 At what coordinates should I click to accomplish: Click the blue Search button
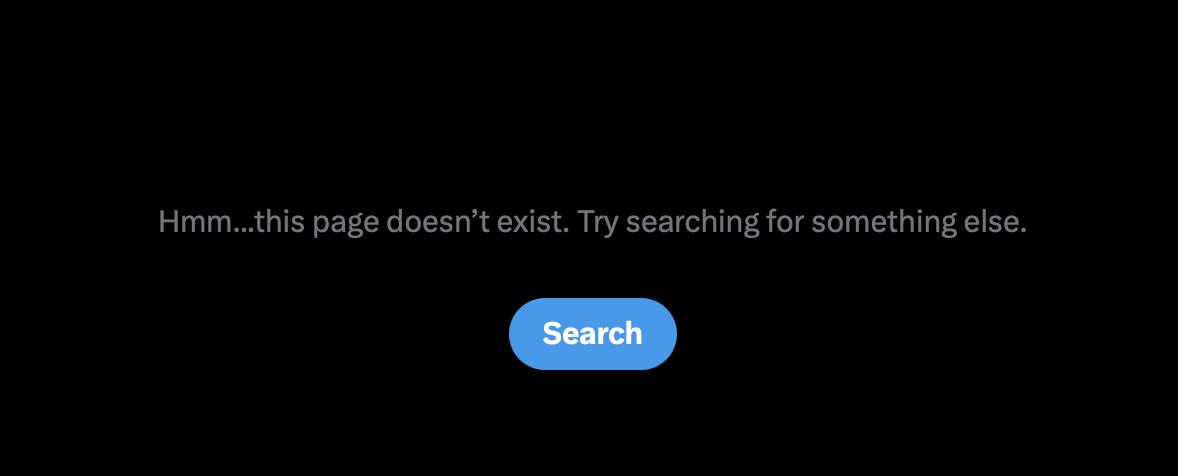pos(593,334)
